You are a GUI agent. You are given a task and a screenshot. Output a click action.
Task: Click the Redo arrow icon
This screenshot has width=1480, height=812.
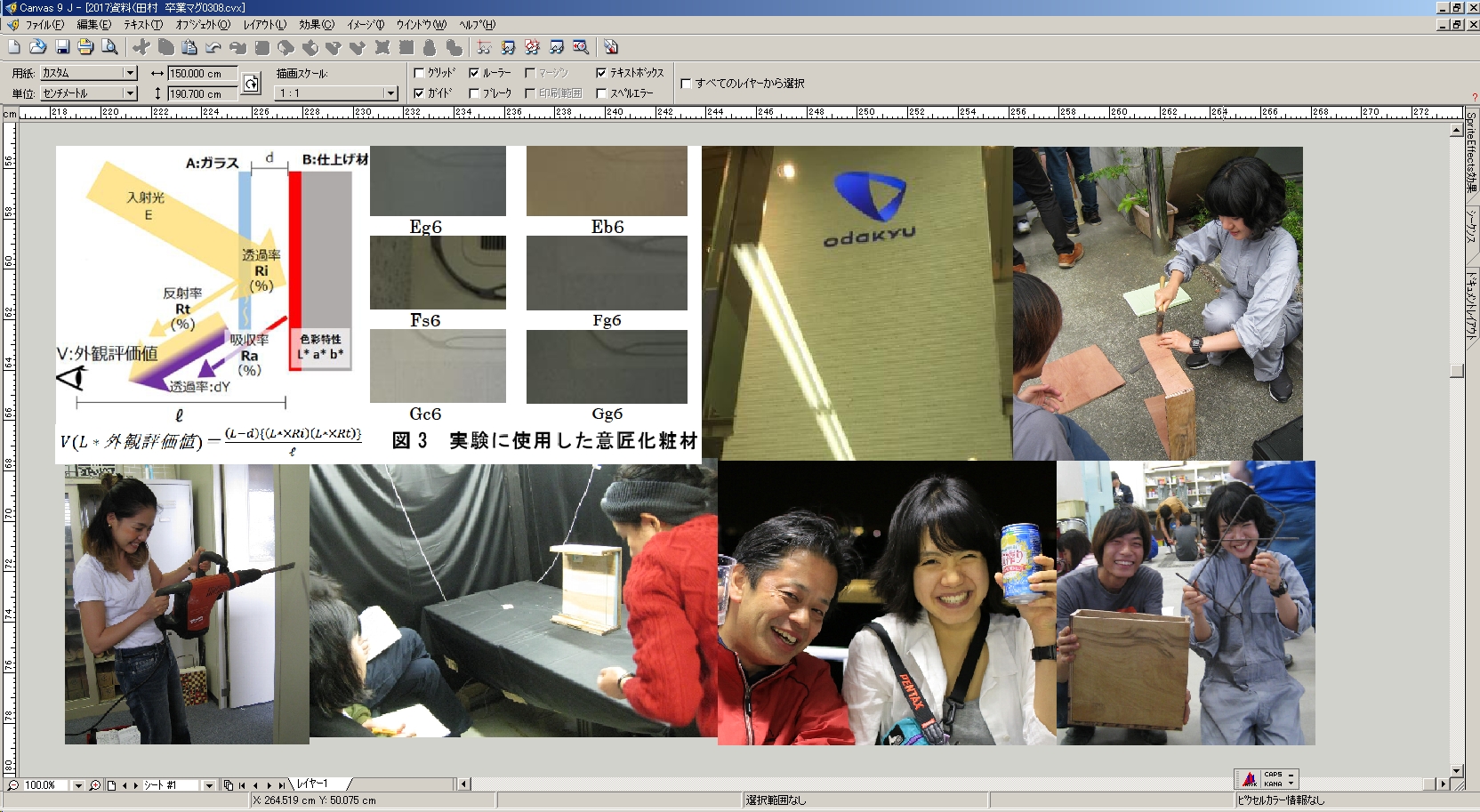click(x=237, y=47)
